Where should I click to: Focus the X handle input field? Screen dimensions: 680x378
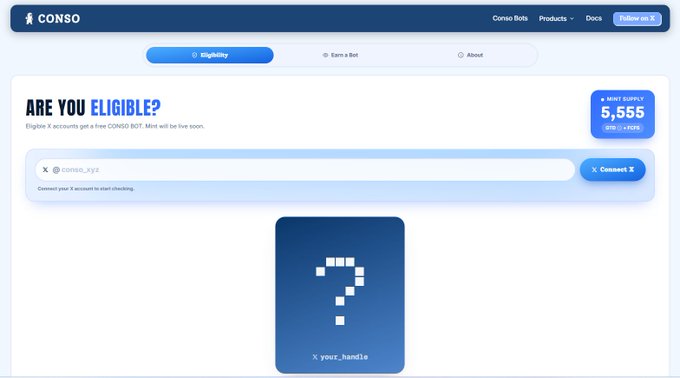[x=305, y=169]
